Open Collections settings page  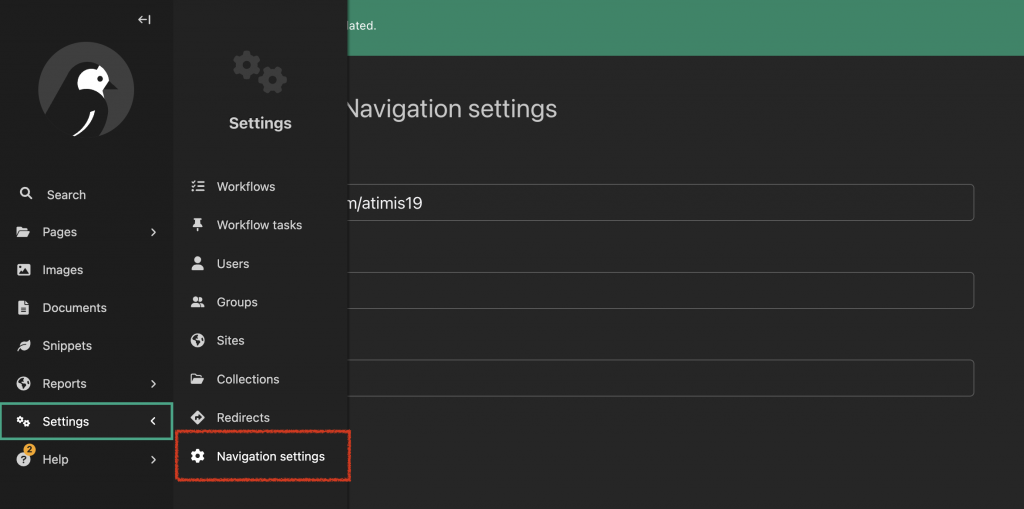[248, 379]
